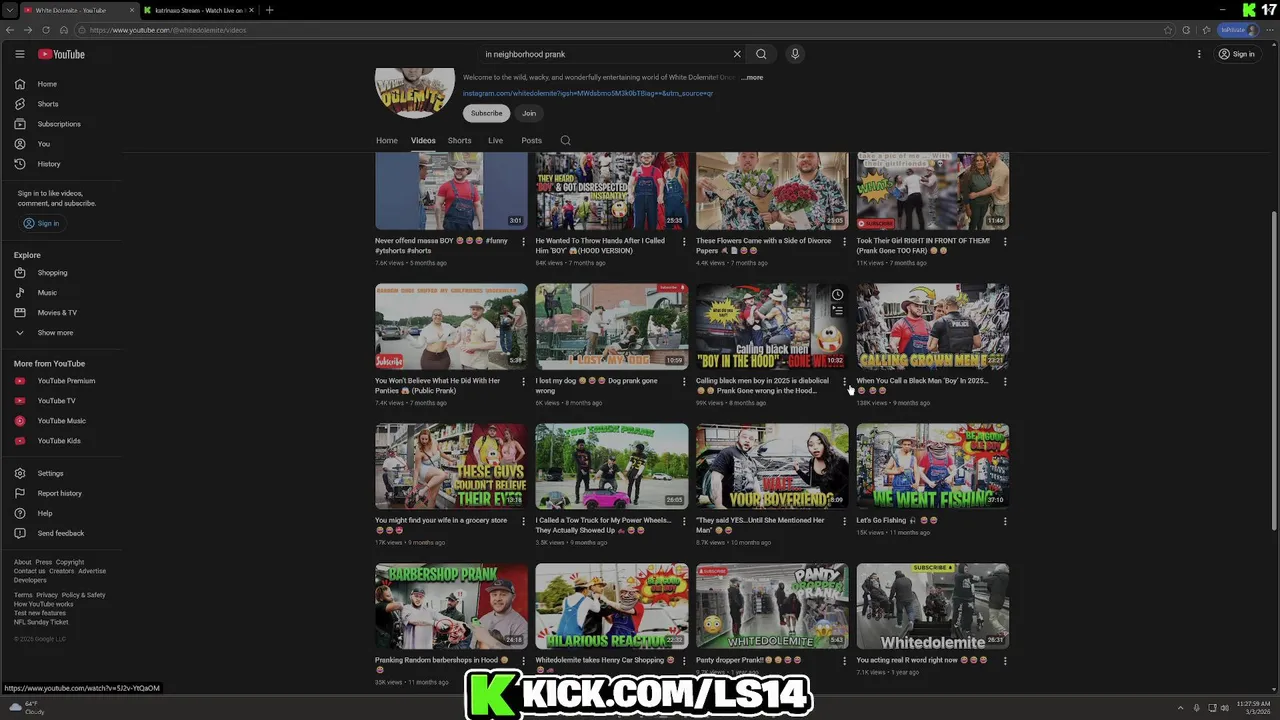Open Subscriptions in the sidebar
1280x720 pixels.
point(62,124)
